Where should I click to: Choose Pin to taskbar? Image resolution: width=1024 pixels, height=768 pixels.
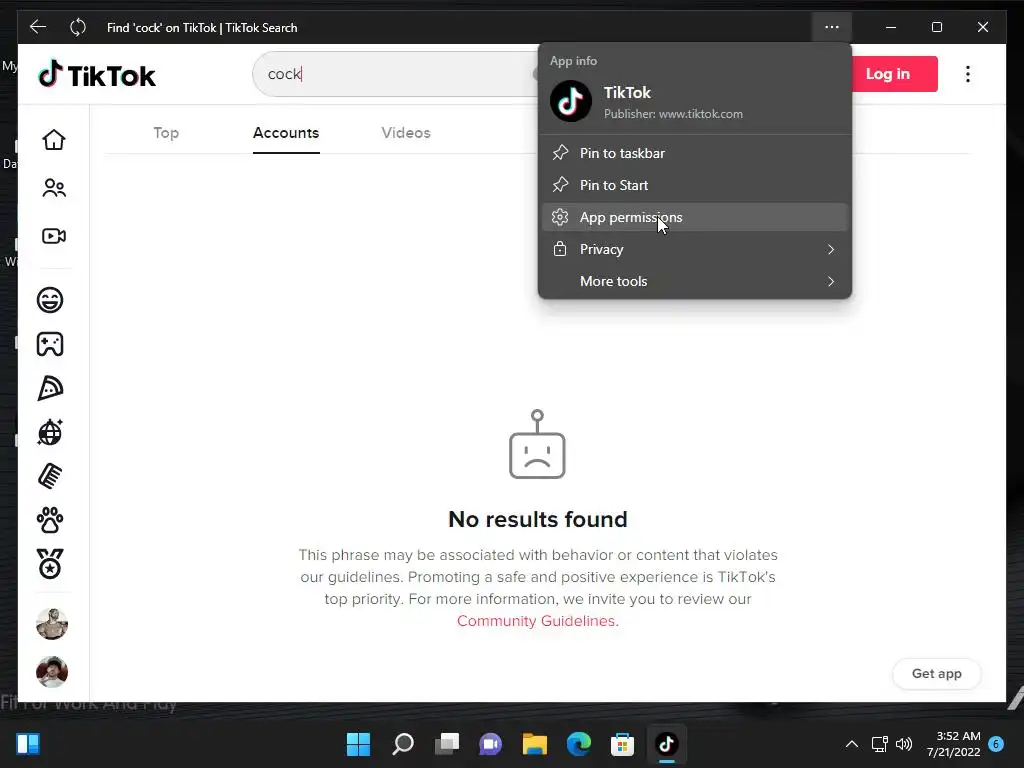[x=695, y=153]
